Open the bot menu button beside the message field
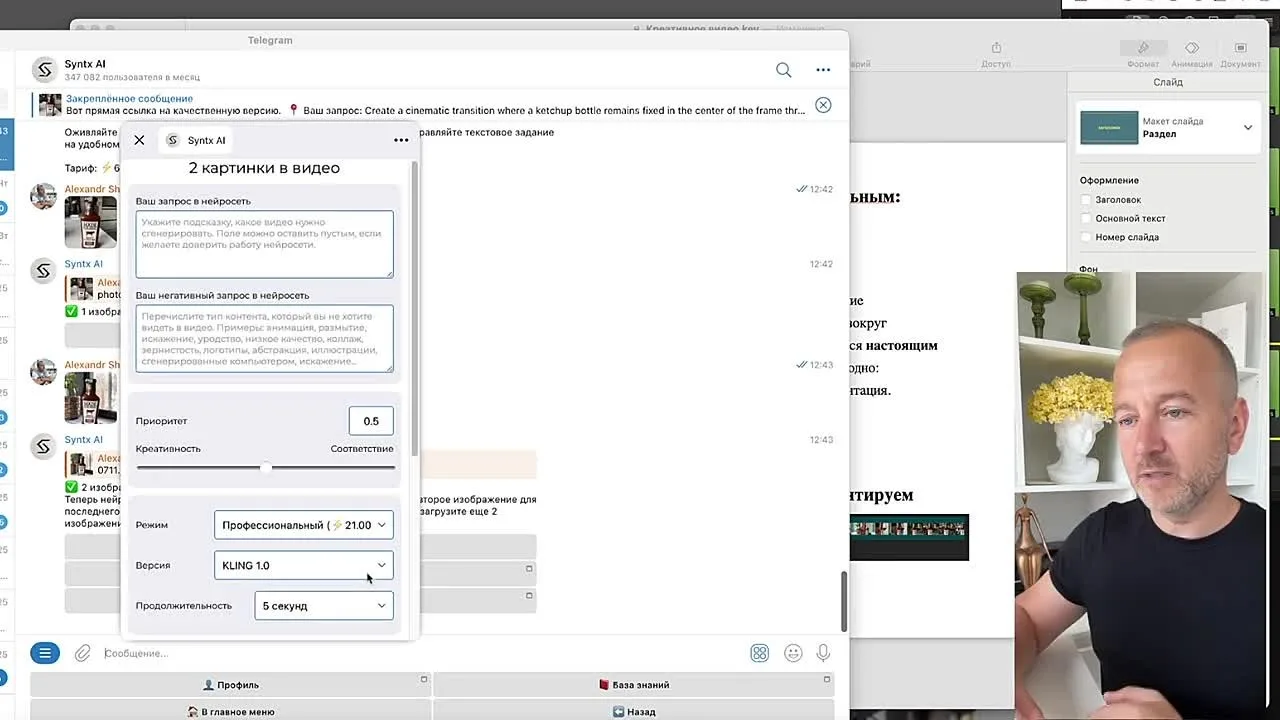This screenshot has height=720, width=1280. (x=45, y=653)
